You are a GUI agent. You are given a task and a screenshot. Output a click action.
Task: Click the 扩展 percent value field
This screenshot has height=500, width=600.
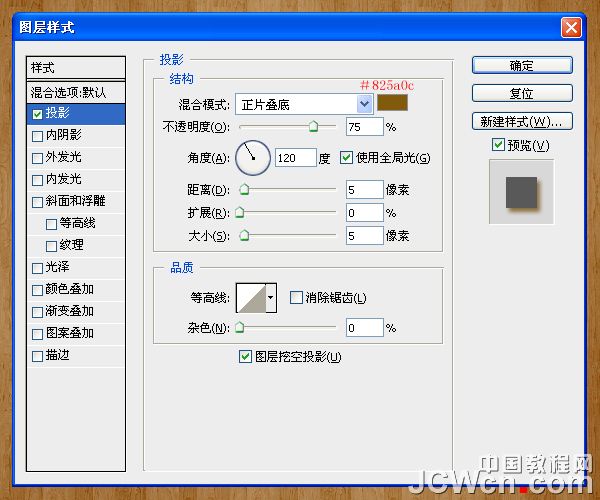(365, 213)
